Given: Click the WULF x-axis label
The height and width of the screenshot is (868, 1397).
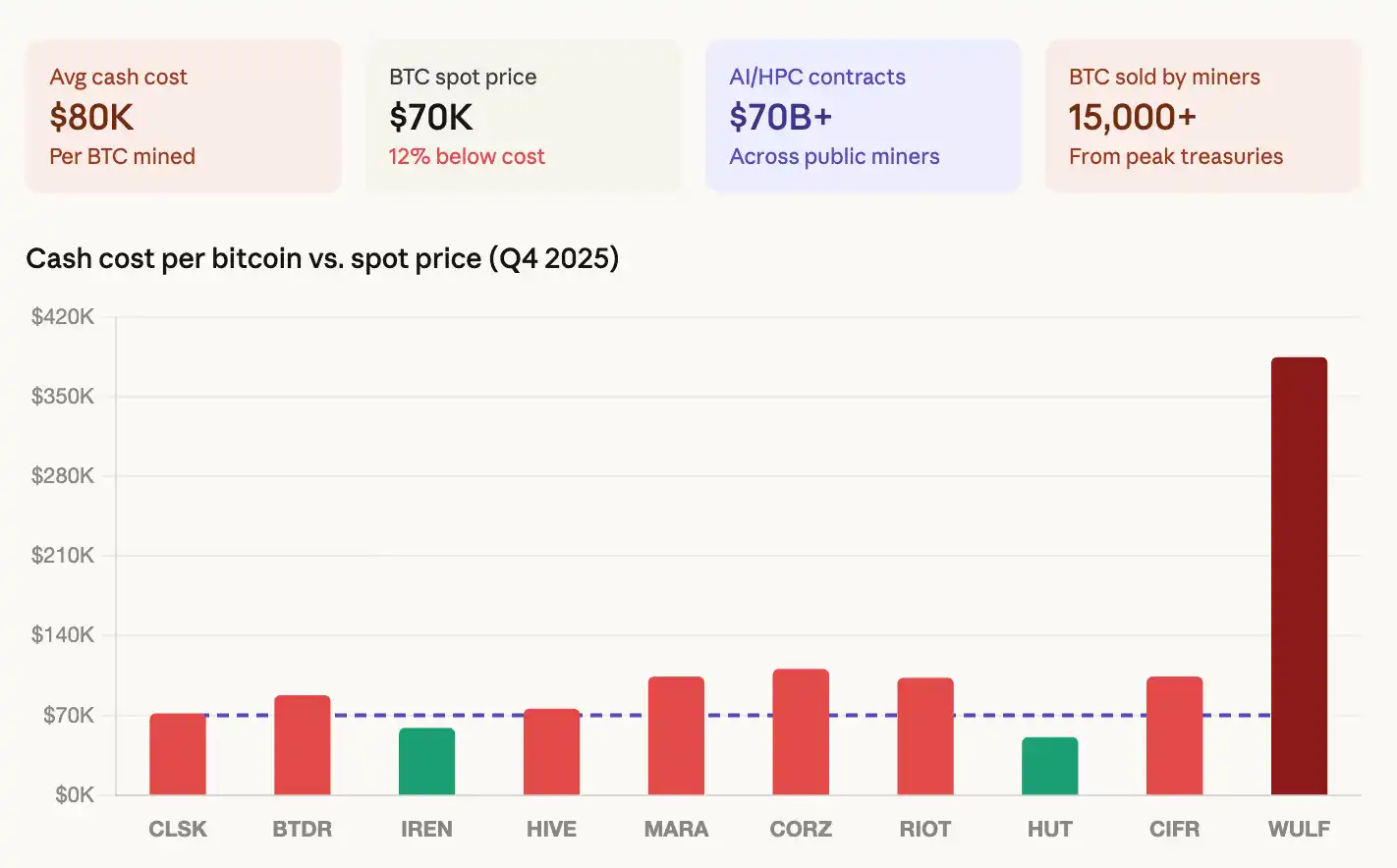Looking at the screenshot, I should tap(1299, 829).
